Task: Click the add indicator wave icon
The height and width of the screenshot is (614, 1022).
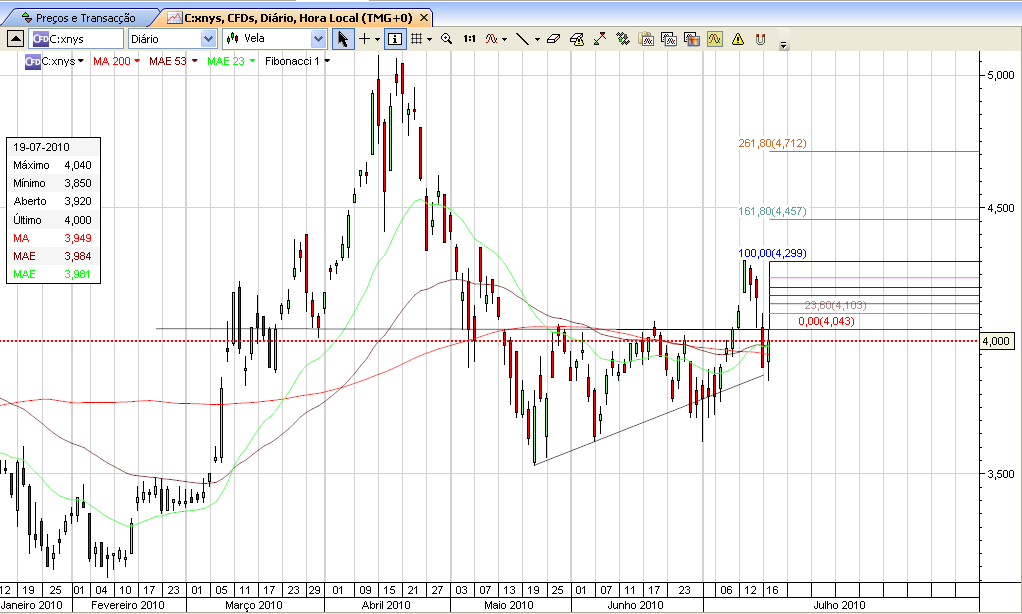Action: [491, 39]
